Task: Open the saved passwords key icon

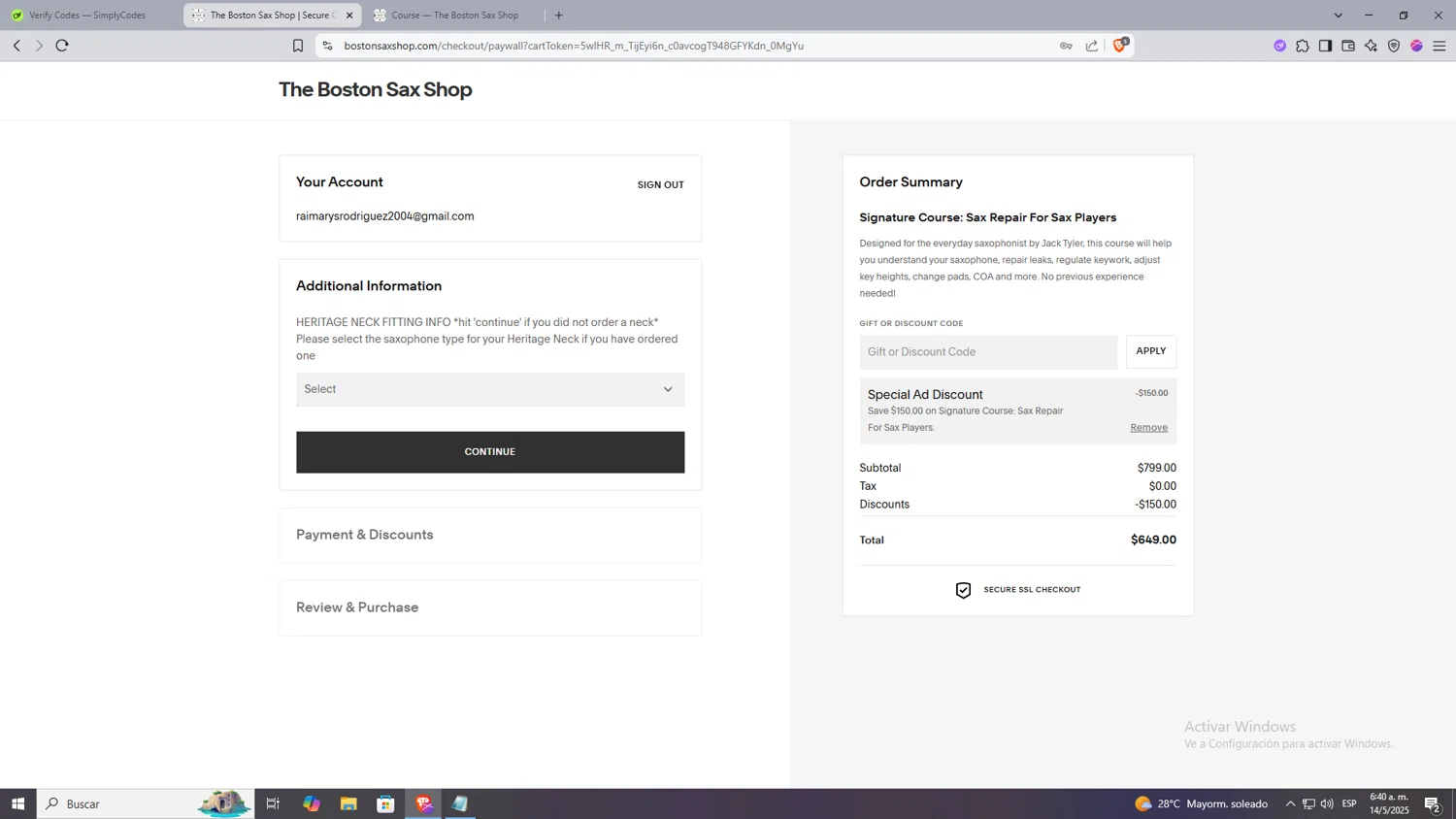Action: coord(1066,46)
